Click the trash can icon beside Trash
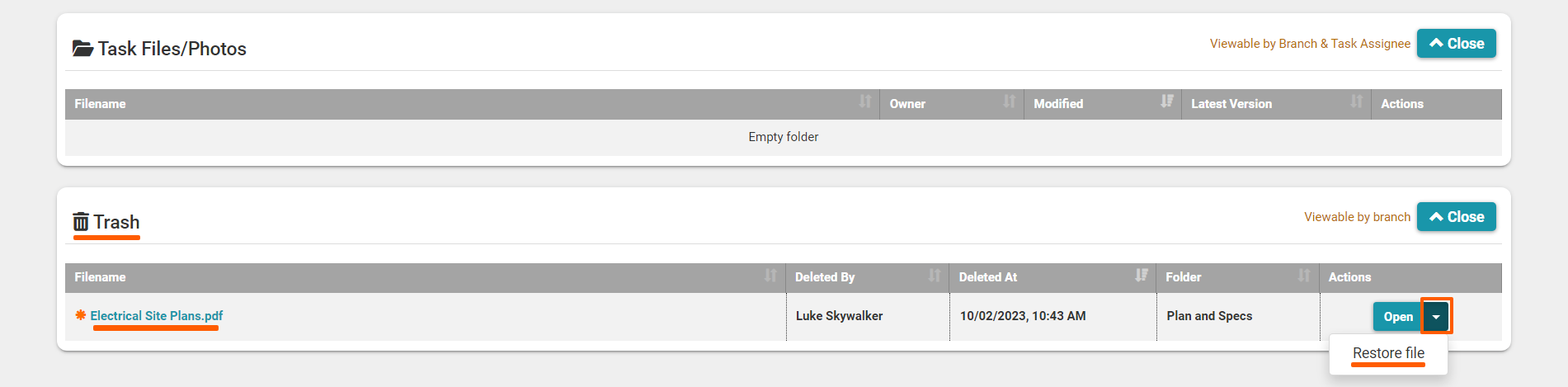 81,222
